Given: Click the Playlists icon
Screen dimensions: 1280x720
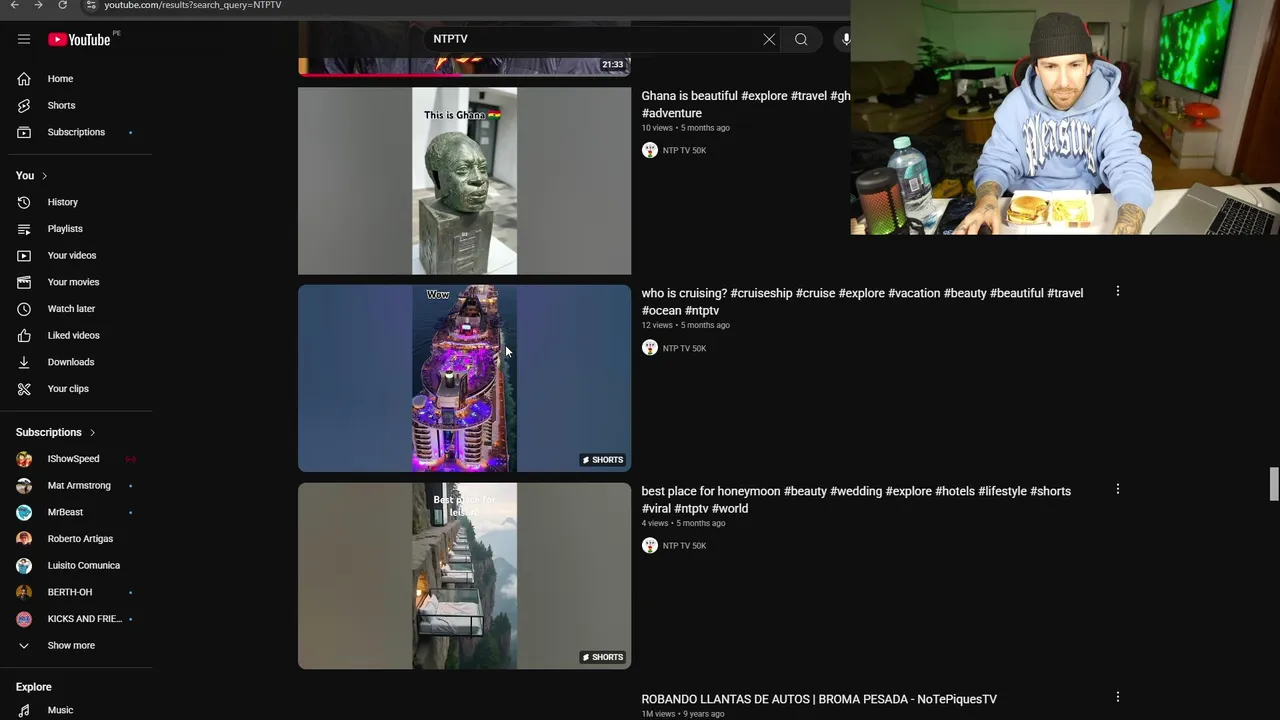Looking at the screenshot, I should click(x=24, y=229).
